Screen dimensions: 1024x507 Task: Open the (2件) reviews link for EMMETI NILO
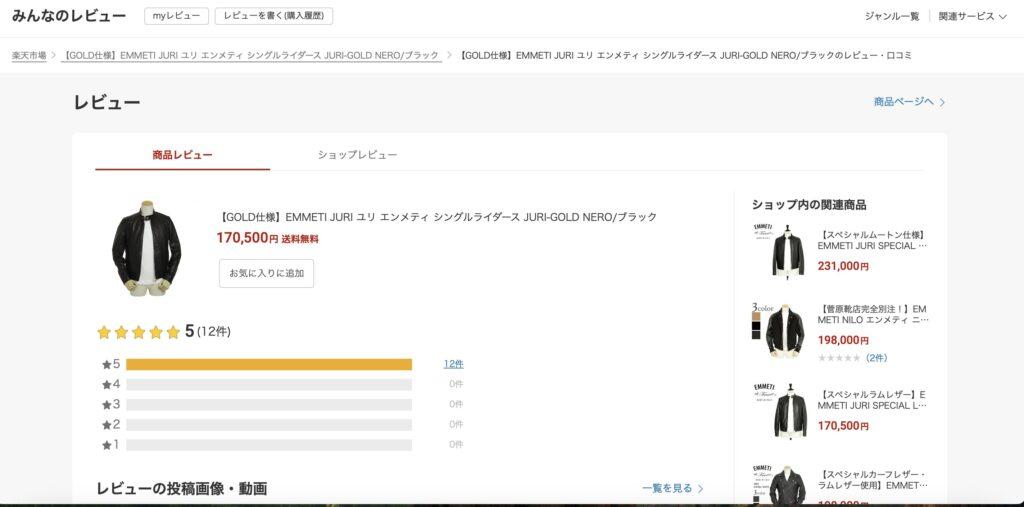click(x=876, y=358)
